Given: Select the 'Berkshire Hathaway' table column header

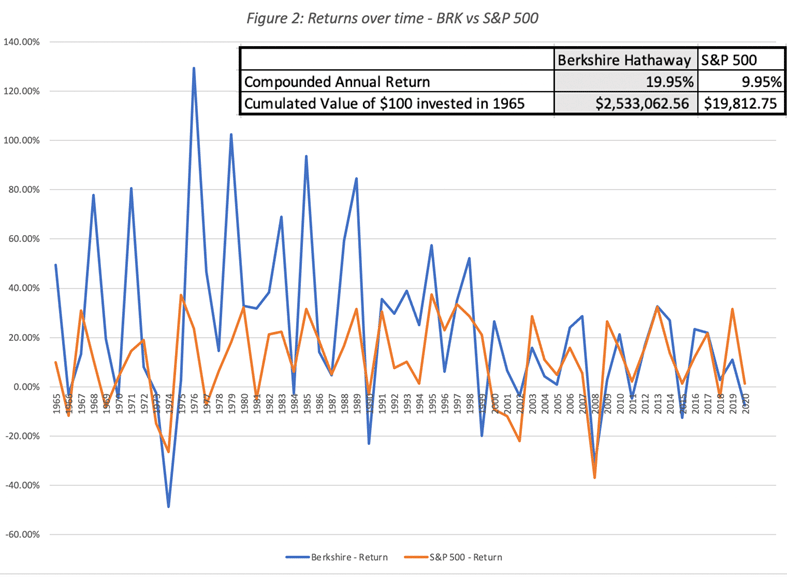Looking at the screenshot, I should pyautogui.click(x=622, y=59).
